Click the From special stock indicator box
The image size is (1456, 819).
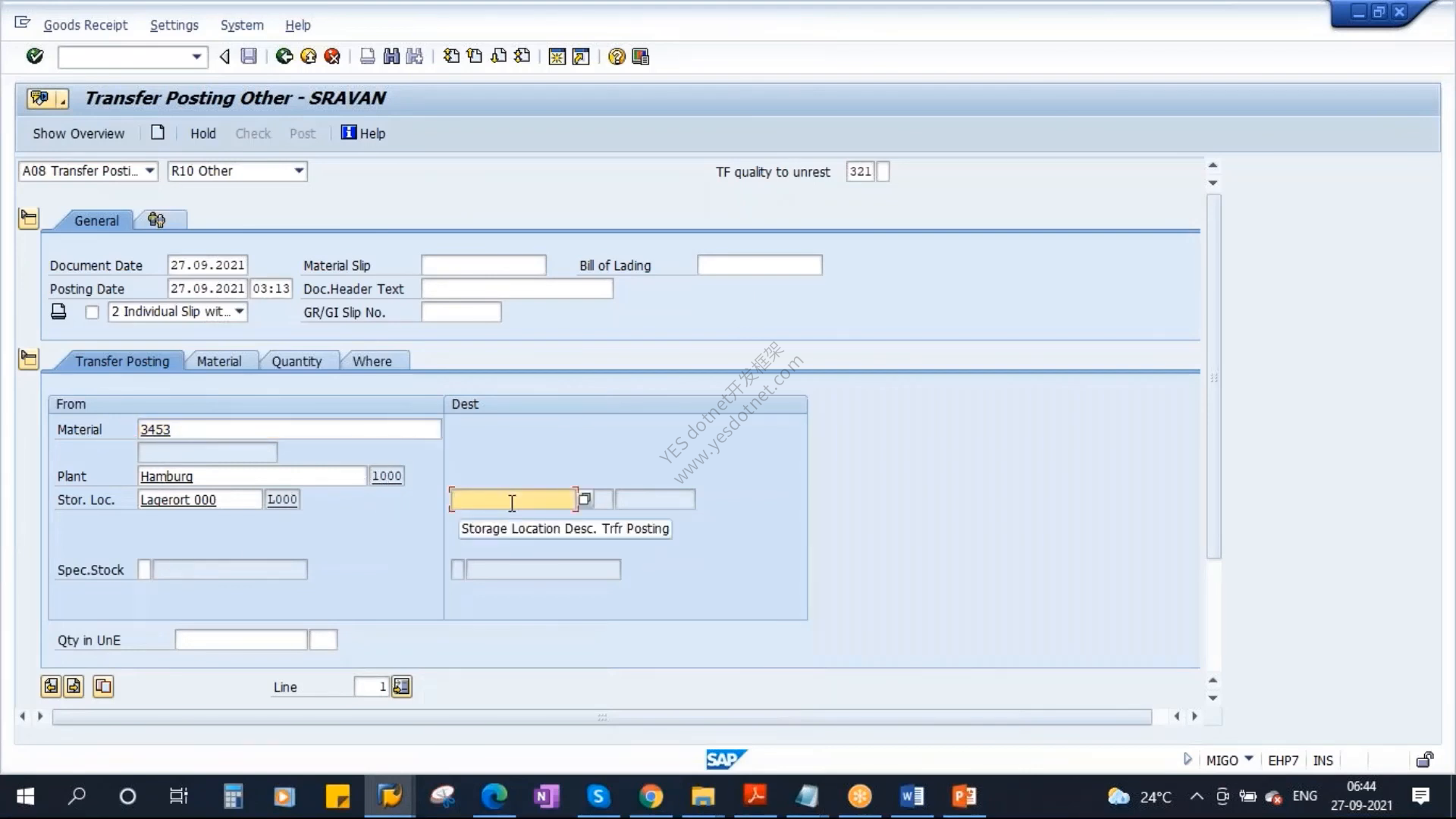tap(144, 570)
